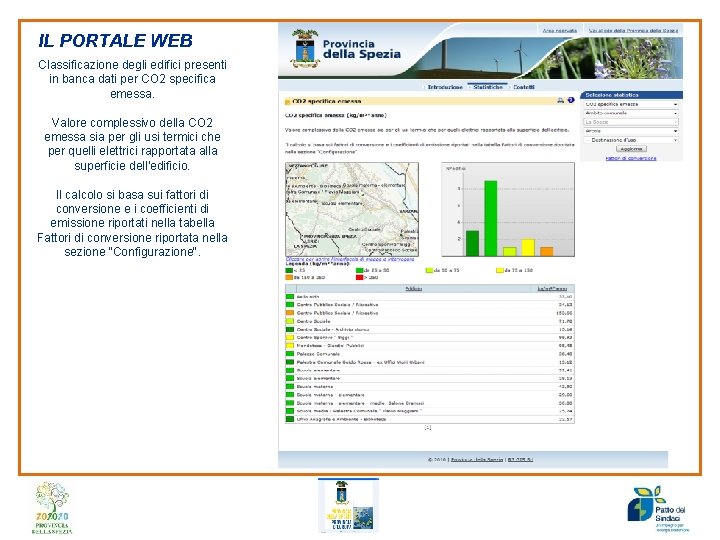Click the Provincia della Spezia coat of arms

(304, 49)
